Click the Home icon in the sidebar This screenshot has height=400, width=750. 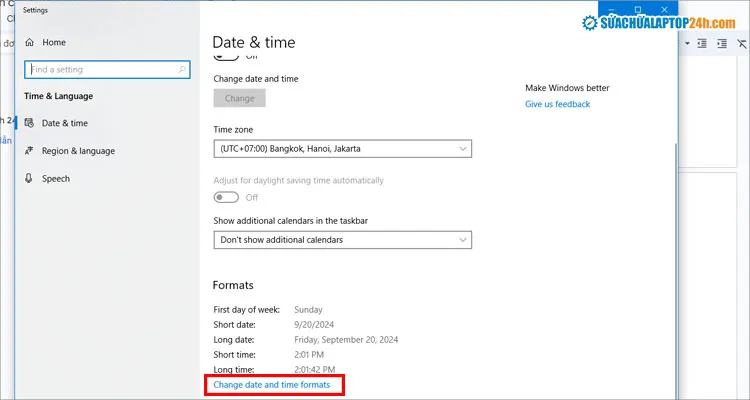pyautogui.click(x=29, y=43)
